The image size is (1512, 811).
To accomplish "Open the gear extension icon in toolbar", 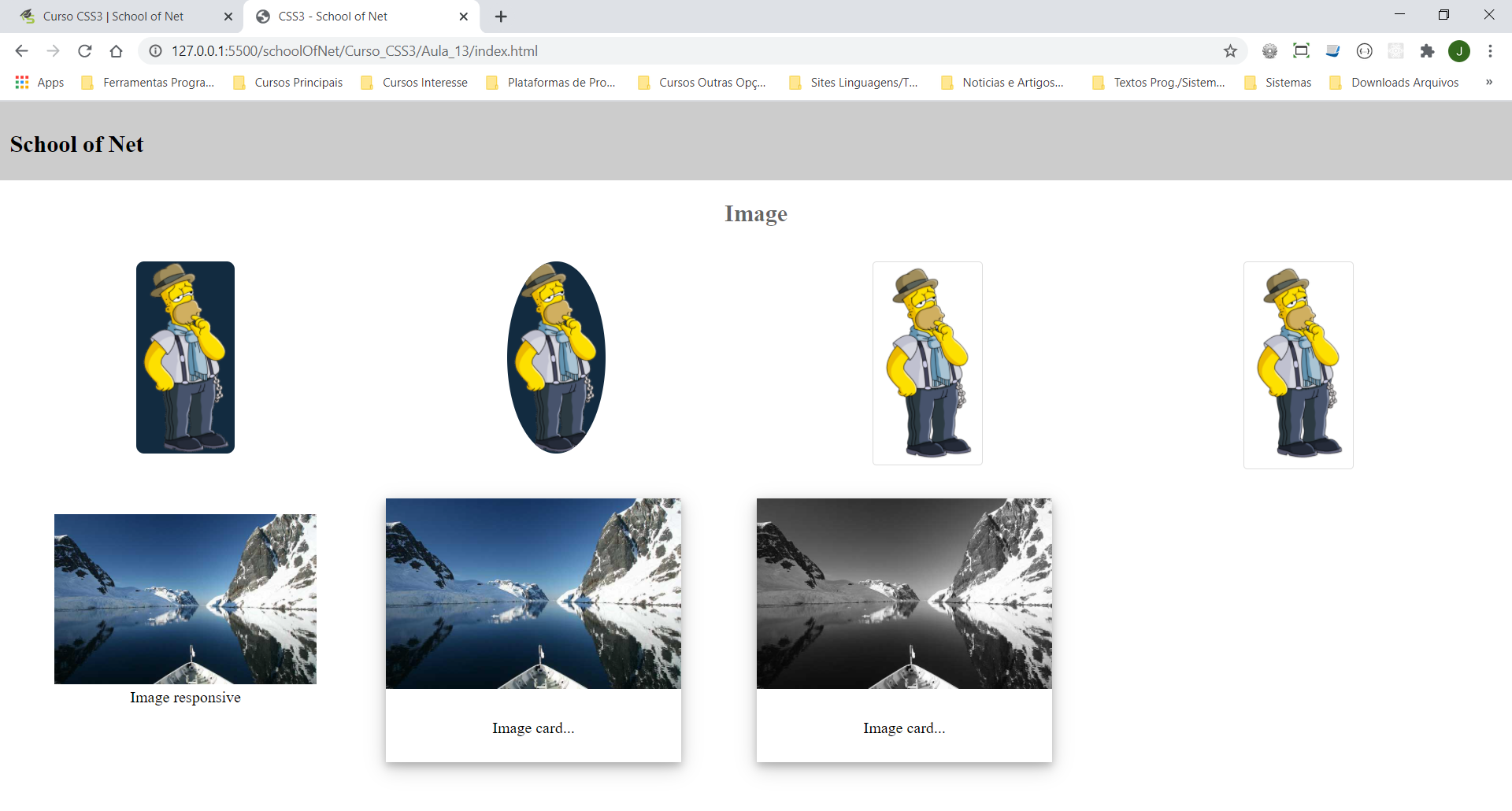I will click(x=1269, y=51).
